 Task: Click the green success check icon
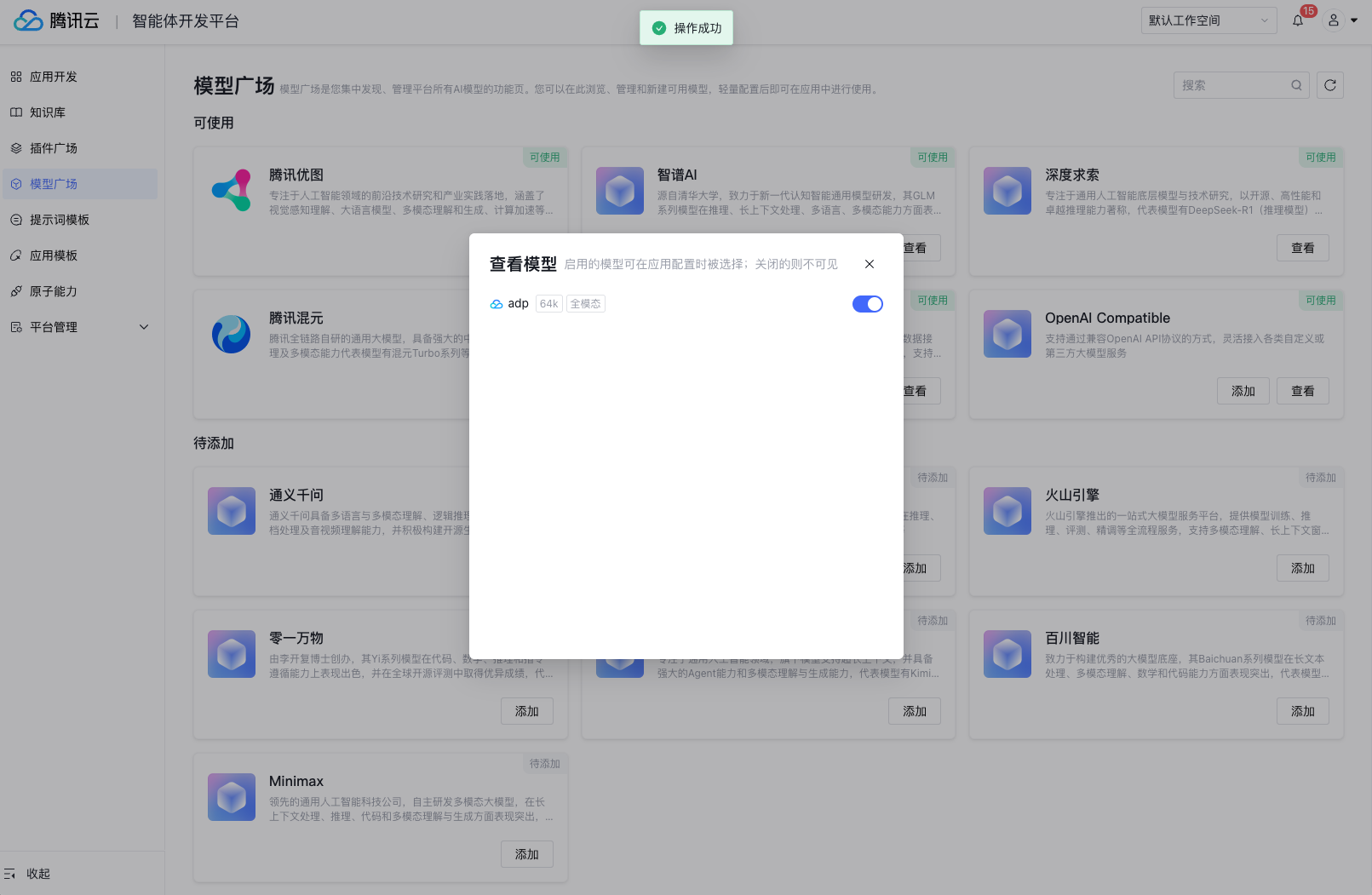coord(659,28)
